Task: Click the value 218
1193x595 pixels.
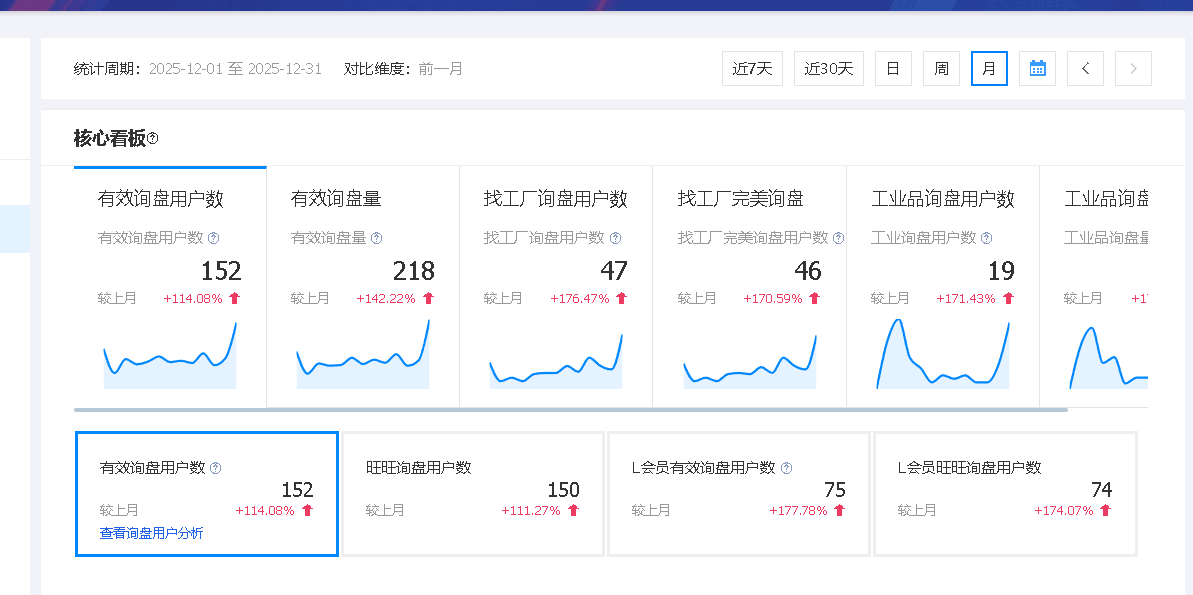Action: [414, 271]
